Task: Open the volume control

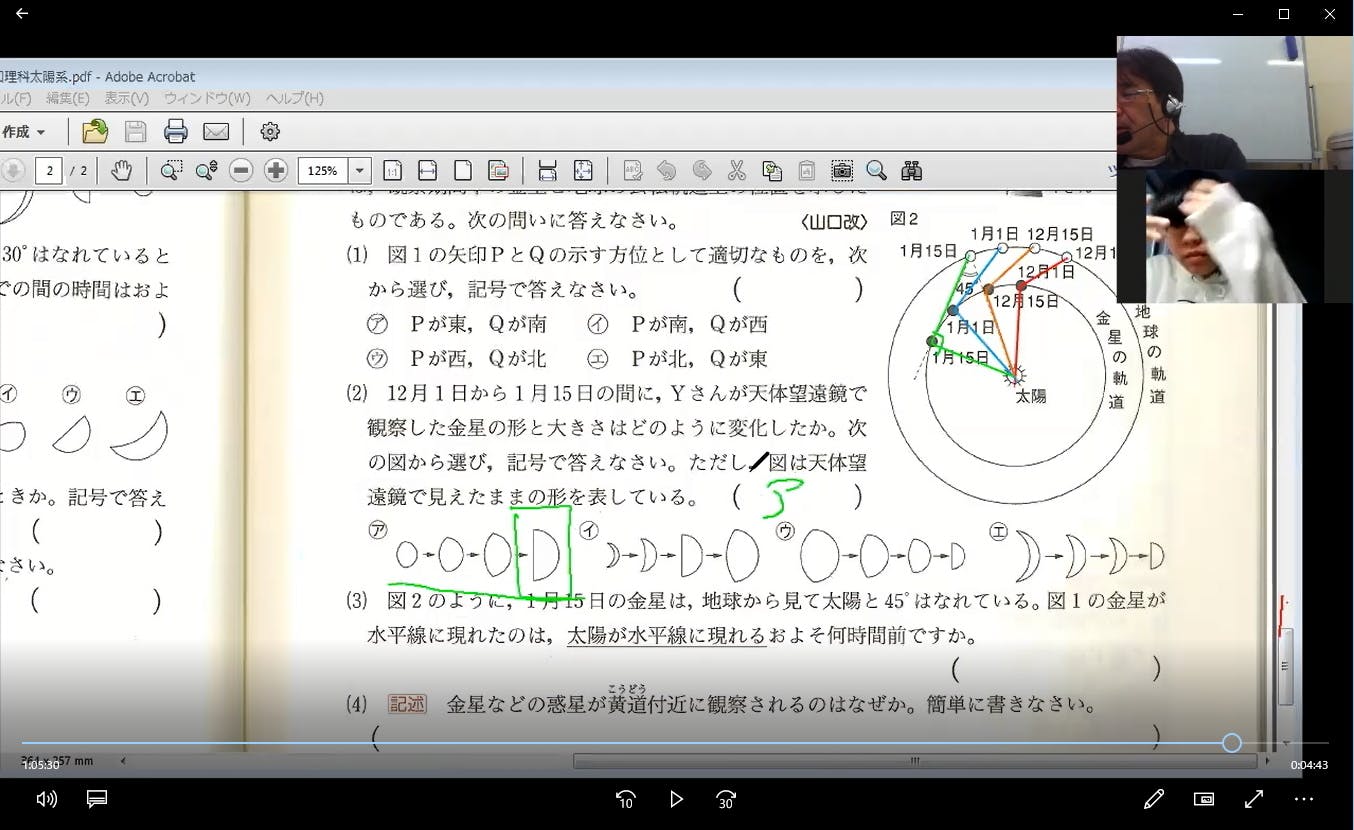Action: point(46,799)
